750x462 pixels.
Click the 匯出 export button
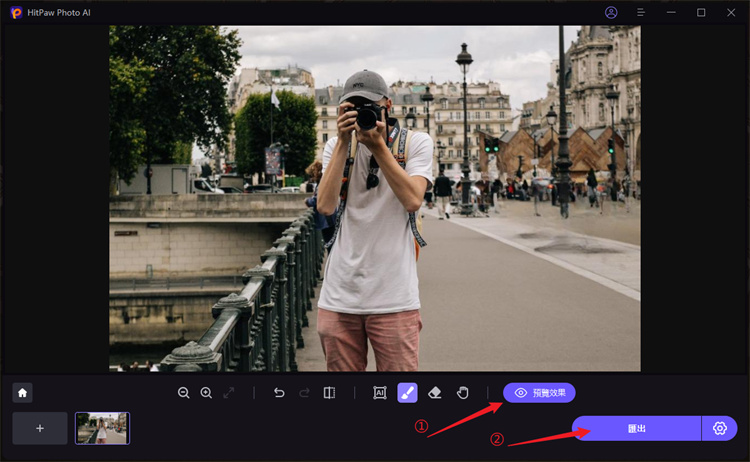tap(636, 428)
